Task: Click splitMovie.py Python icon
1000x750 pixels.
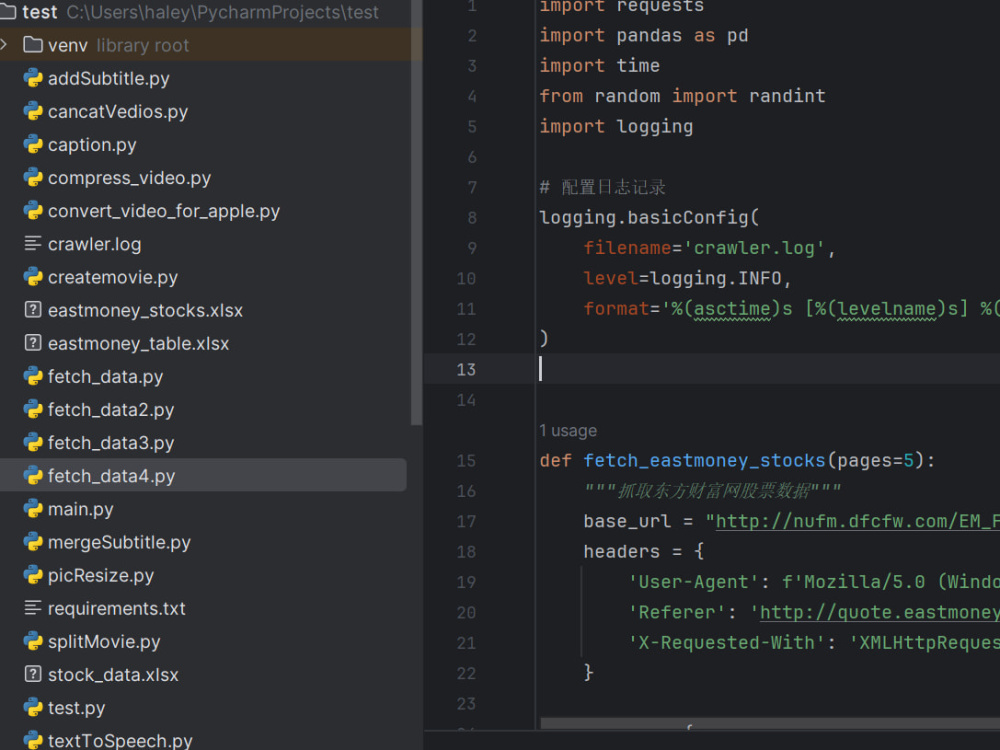Action: pyautogui.click(x=33, y=641)
